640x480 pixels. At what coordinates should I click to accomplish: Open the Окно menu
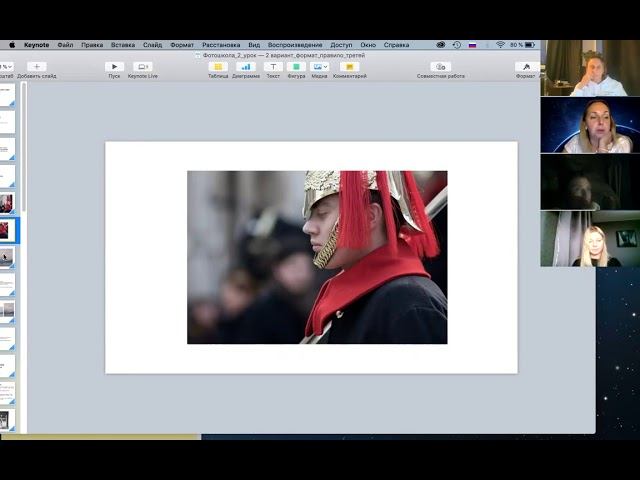point(368,45)
